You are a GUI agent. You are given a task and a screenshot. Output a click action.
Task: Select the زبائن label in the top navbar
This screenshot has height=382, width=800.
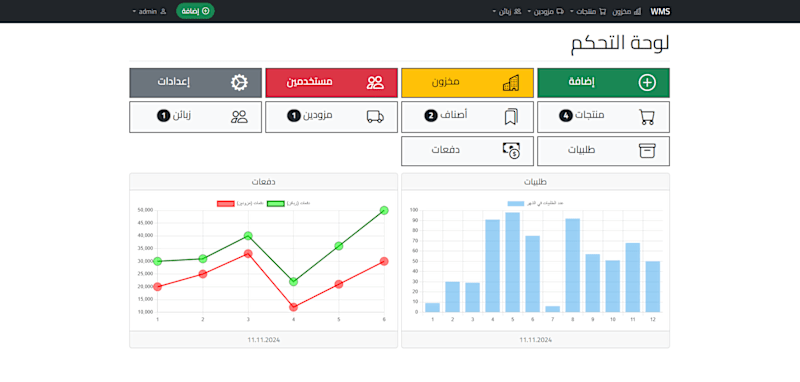(505, 12)
